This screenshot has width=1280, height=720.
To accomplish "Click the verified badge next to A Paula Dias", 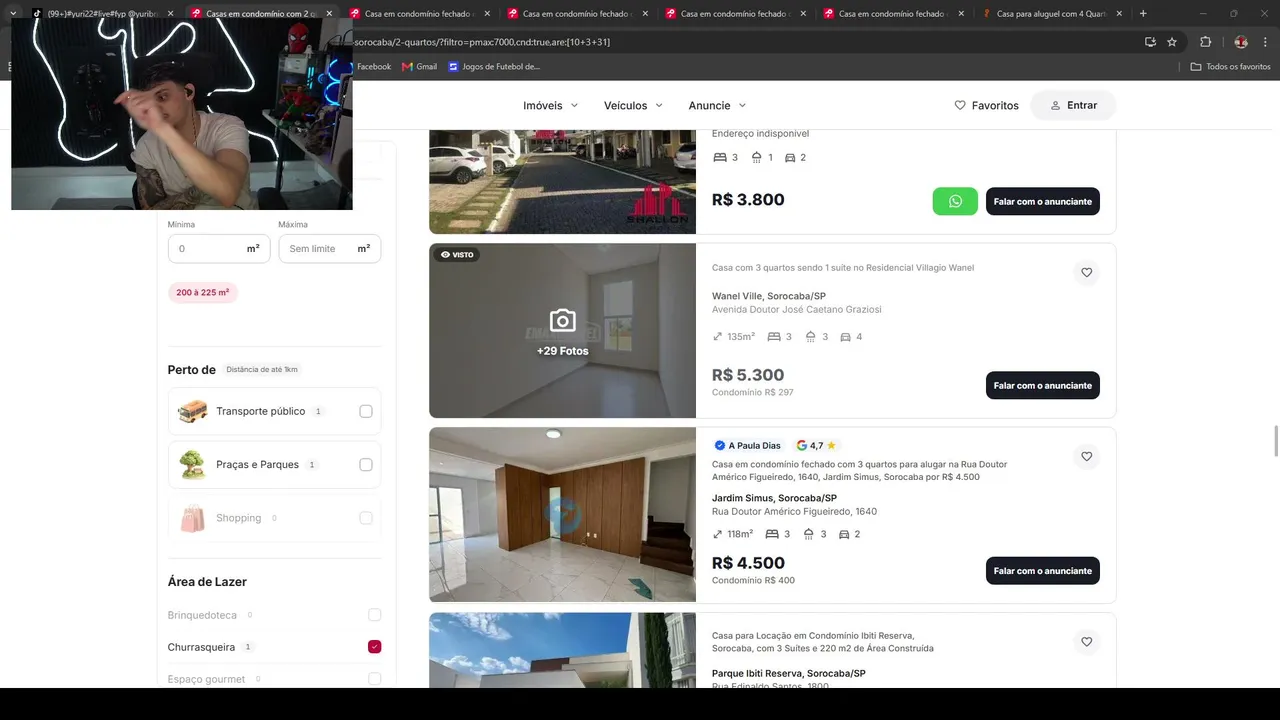I will (x=720, y=445).
